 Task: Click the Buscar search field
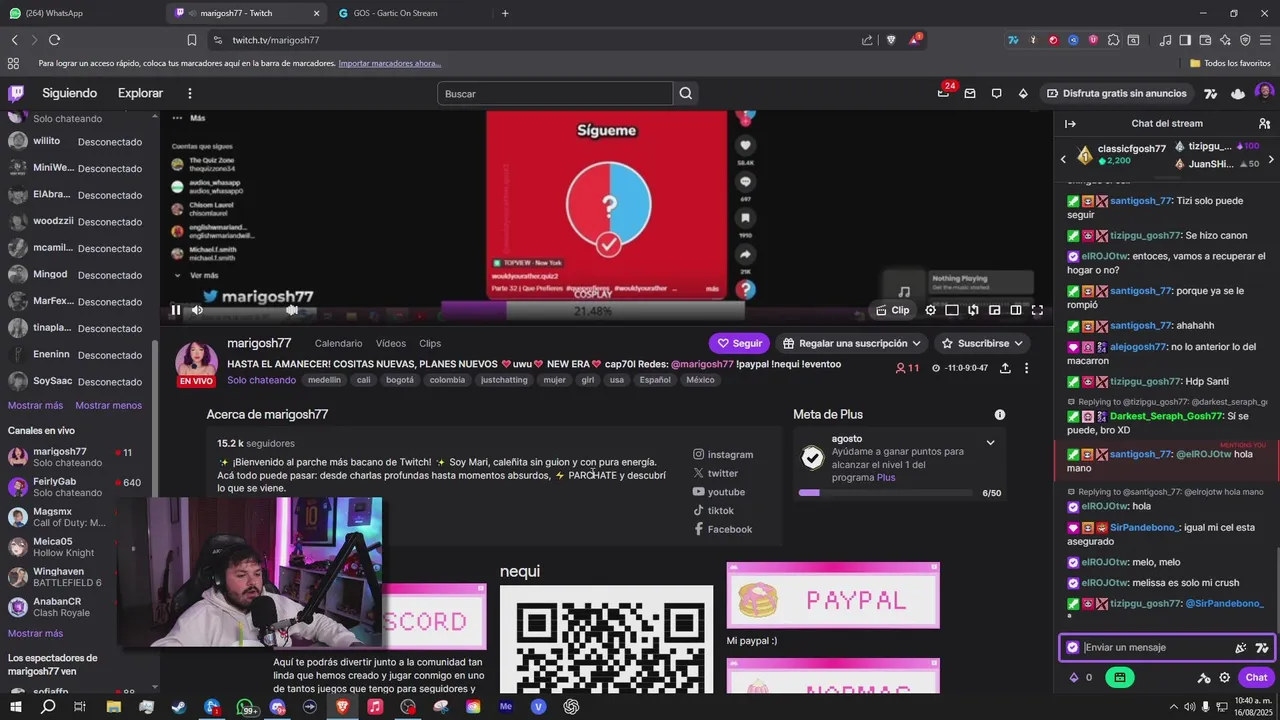pyautogui.click(x=555, y=93)
